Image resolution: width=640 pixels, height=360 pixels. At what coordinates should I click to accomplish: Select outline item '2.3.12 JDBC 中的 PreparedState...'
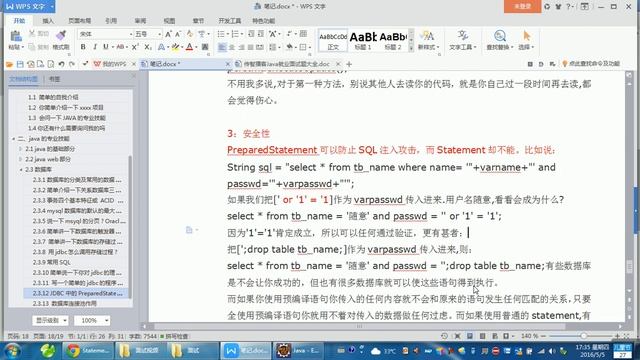tap(78, 293)
